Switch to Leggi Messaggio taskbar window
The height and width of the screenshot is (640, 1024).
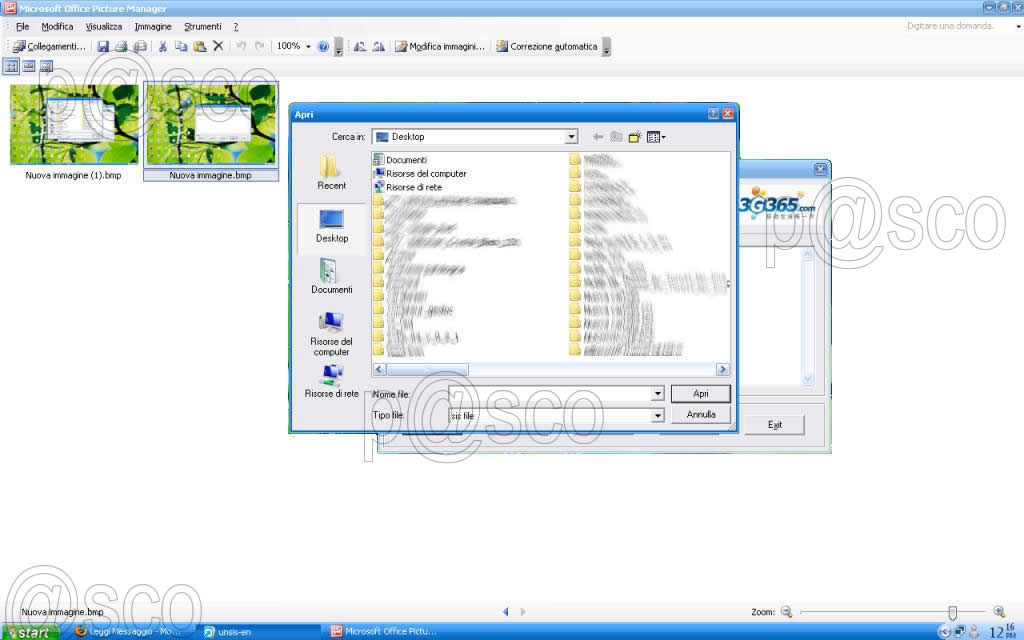(129, 632)
